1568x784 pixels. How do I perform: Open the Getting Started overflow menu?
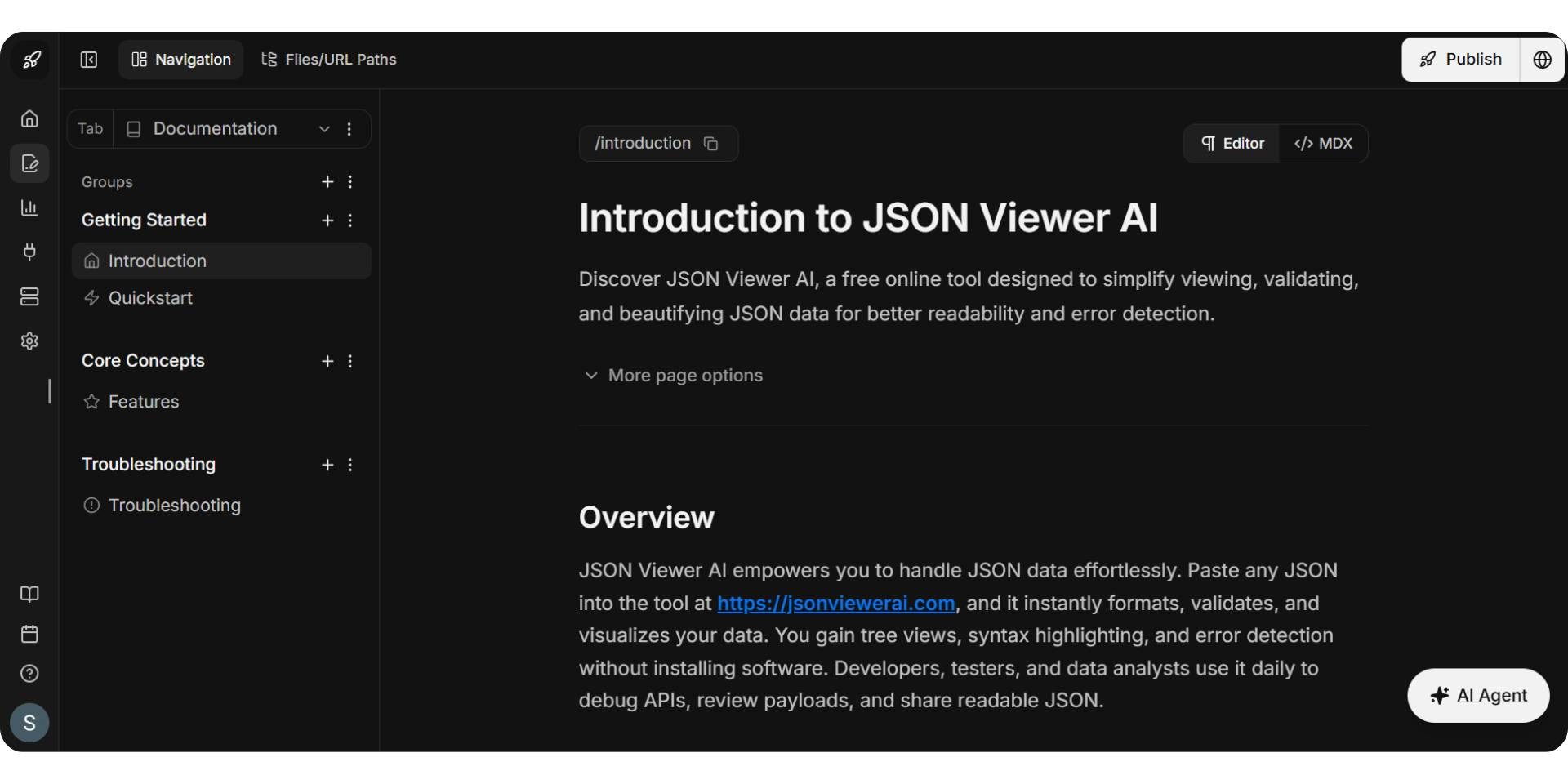point(350,220)
